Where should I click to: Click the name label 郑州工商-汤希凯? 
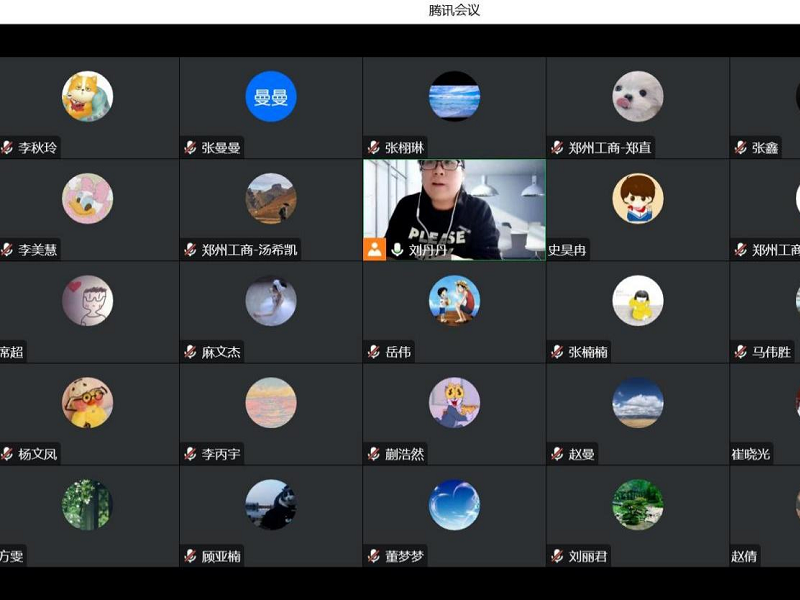250,250
